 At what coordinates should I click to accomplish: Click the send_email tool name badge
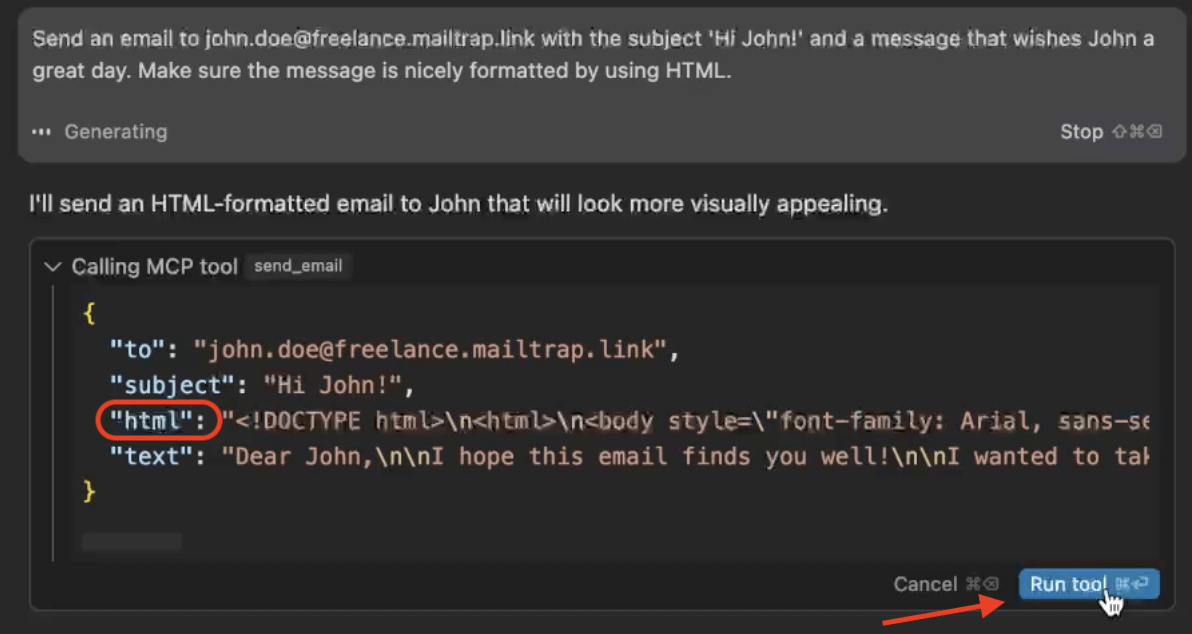tap(298, 266)
